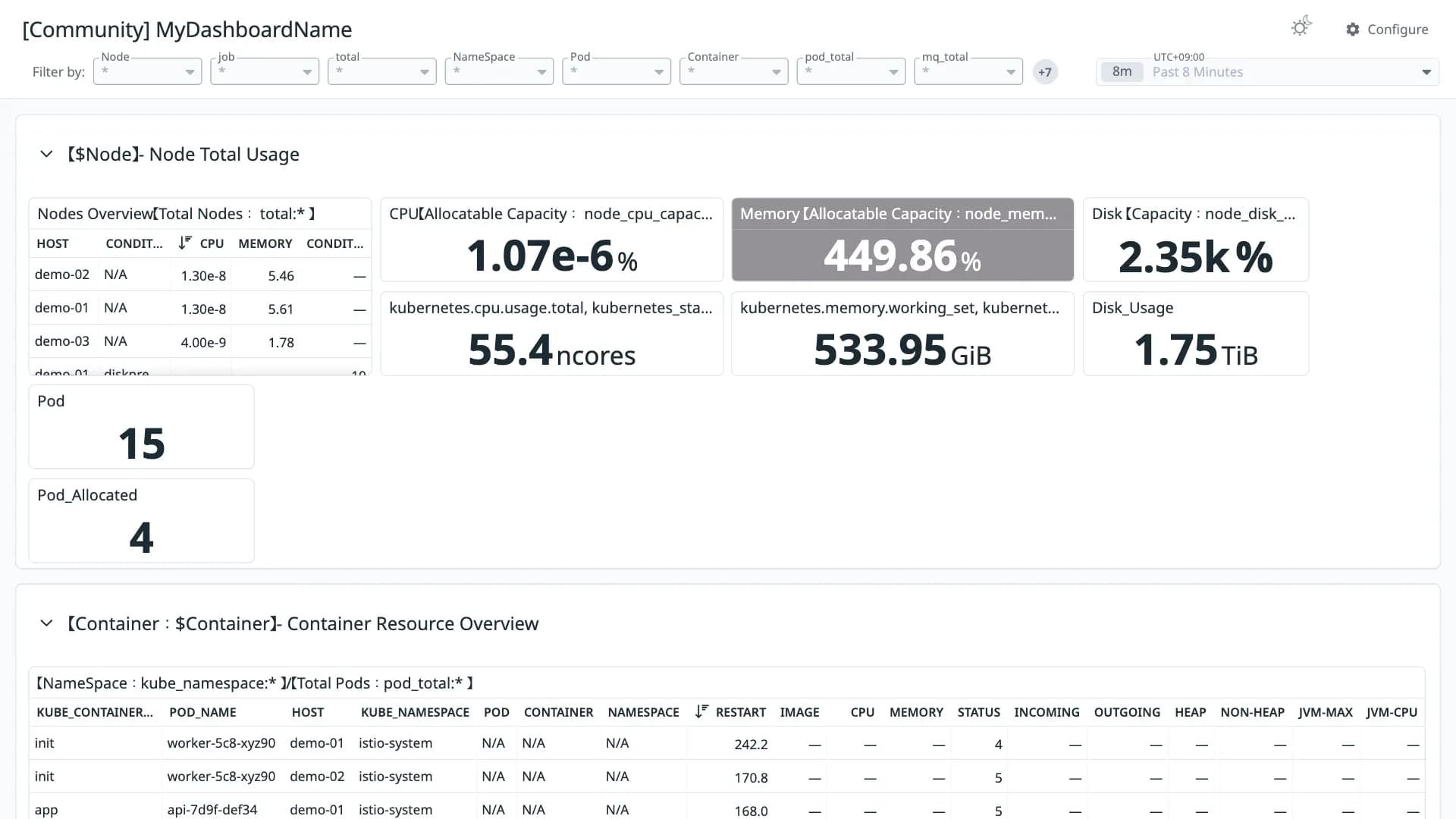Click the Disk_Usage 1.75 TiB value
Screen dimensions: 1456x819
1196,350
